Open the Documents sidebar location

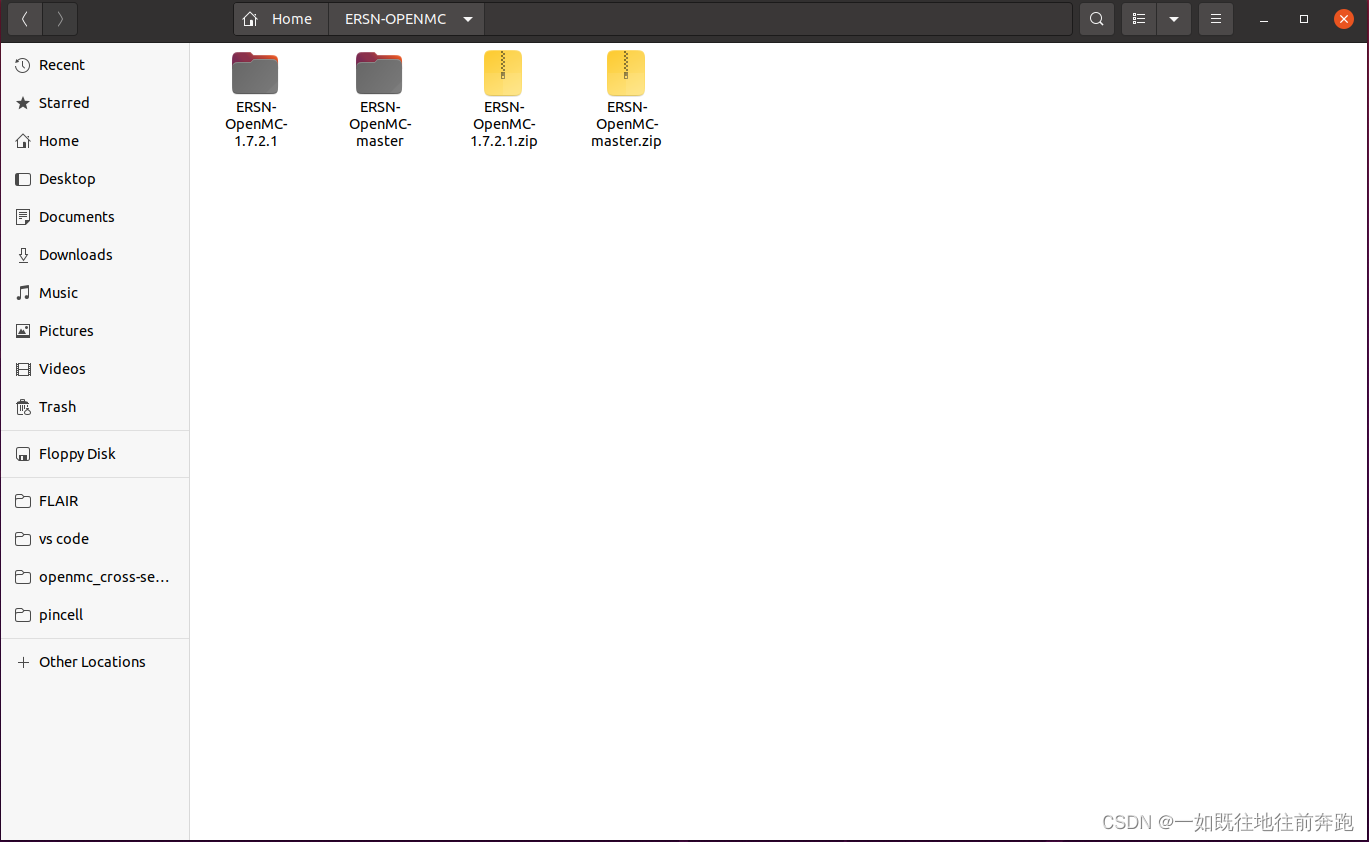tap(76, 216)
